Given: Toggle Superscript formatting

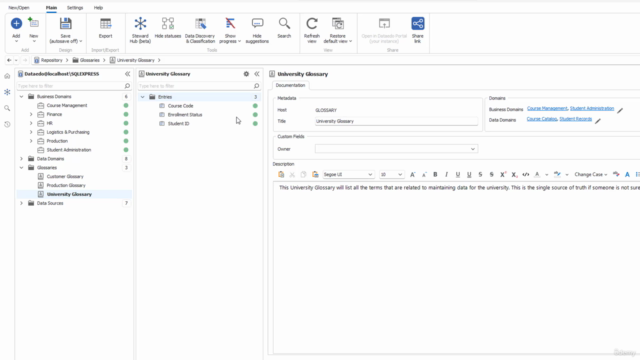Looking at the screenshot, I should coord(503,175).
